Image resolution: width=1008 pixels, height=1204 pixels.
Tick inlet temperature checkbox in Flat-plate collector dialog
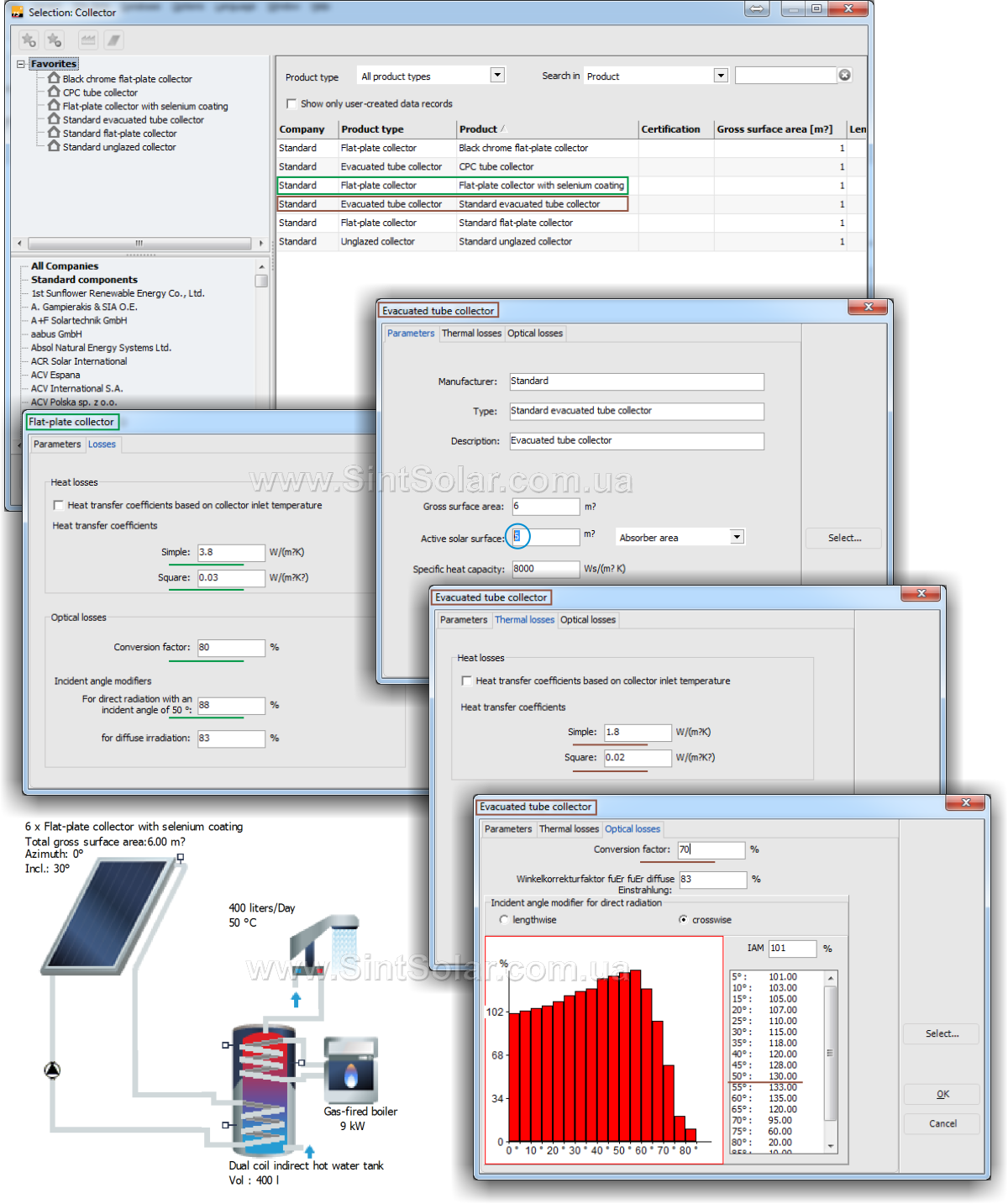pyautogui.click(x=58, y=505)
